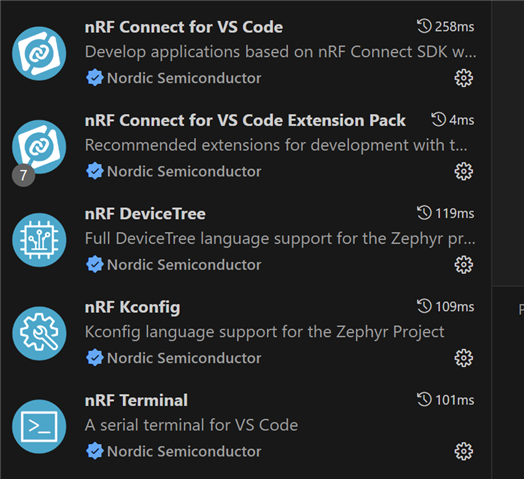The height and width of the screenshot is (479, 524).
Task: Click the nRF Connect for VS Code logo
Action: (x=39, y=53)
